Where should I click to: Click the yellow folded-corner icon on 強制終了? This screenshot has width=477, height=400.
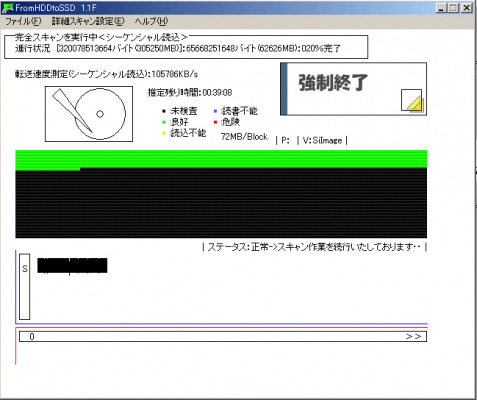412,100
